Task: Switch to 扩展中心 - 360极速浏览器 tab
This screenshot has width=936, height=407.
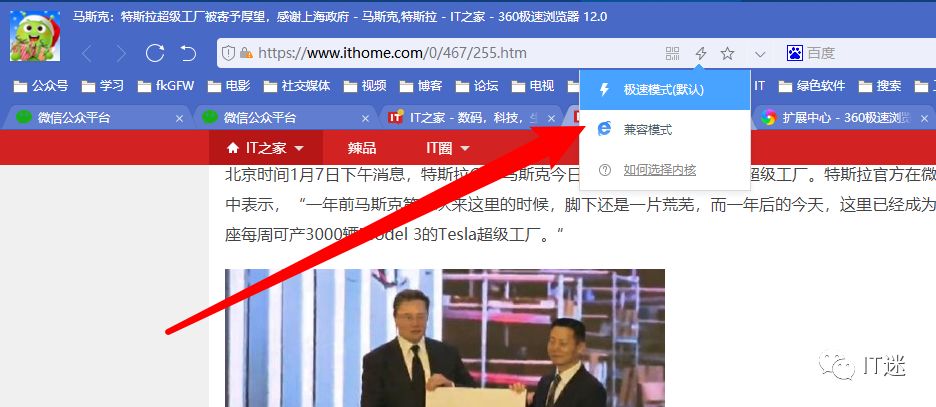Action: [842, 118]
